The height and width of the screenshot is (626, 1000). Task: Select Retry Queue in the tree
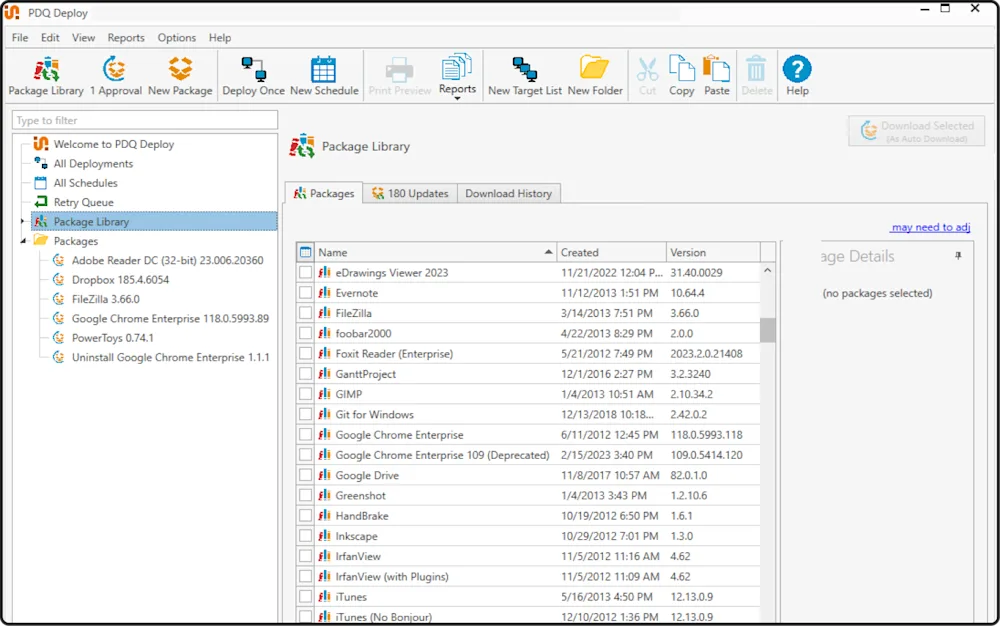(84, 202)
